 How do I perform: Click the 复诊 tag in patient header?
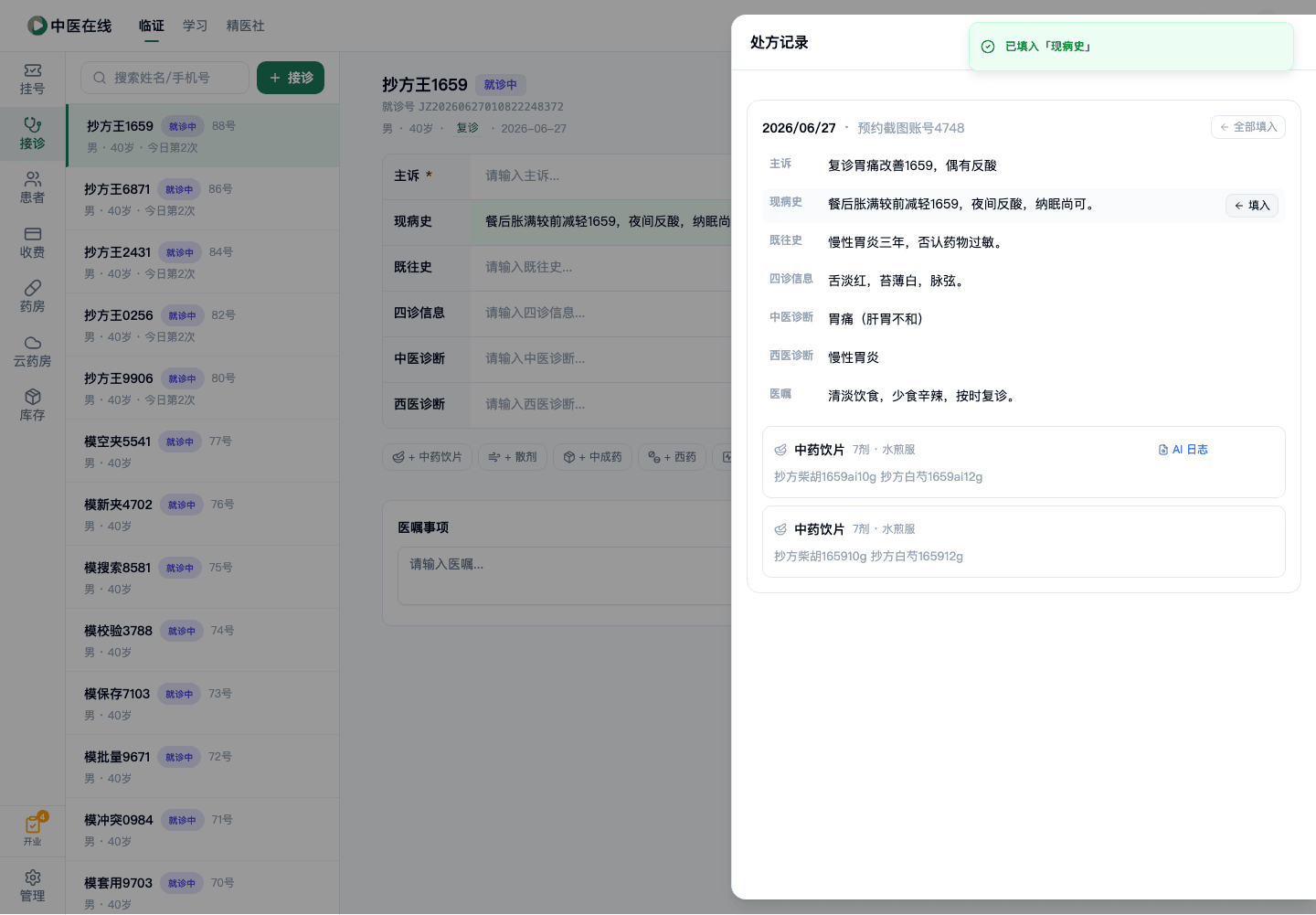tap(468, 128)
